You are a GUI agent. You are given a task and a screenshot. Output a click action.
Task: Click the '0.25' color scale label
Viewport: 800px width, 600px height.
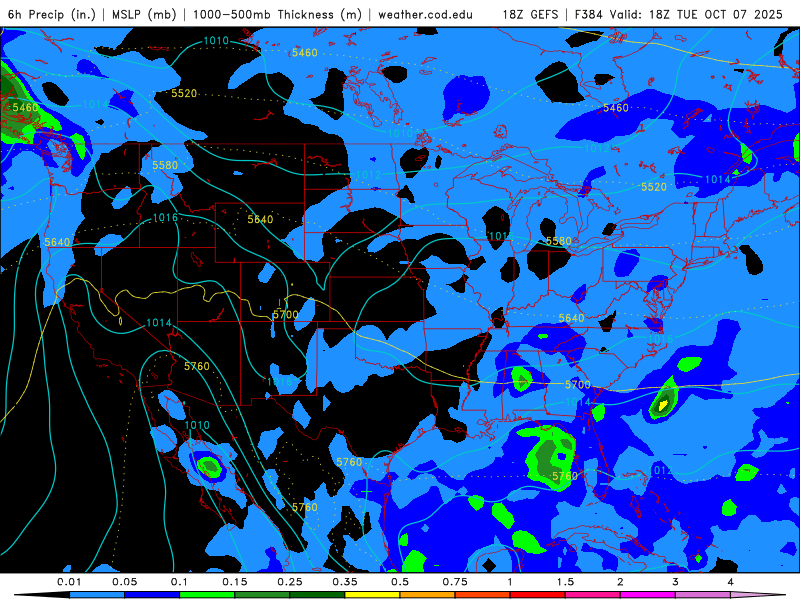click(290, 582)
